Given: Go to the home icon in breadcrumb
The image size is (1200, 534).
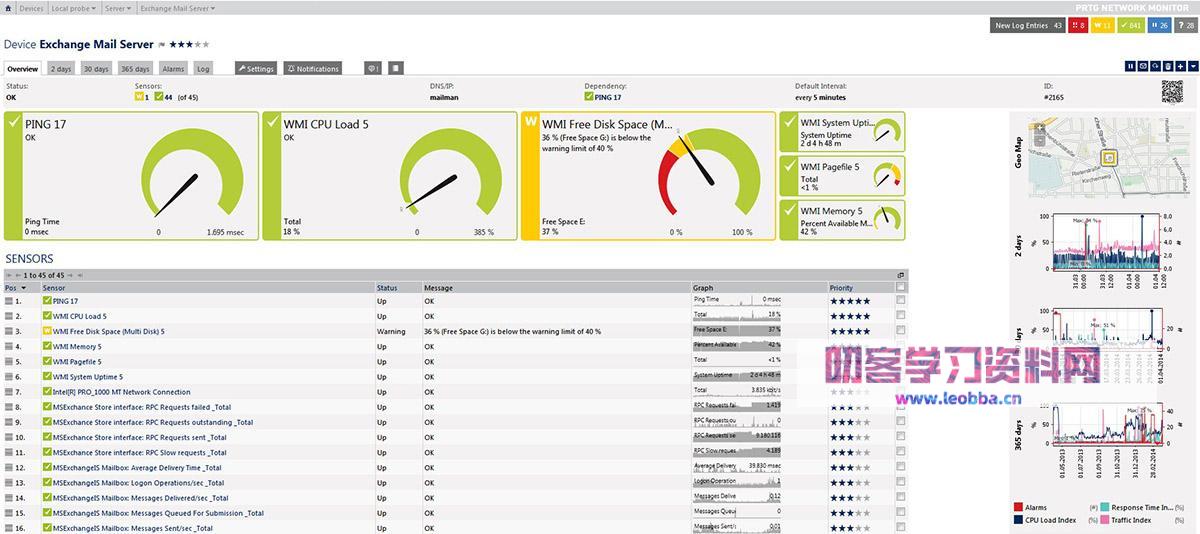Looking at the screenshot, I should (9, 8).
